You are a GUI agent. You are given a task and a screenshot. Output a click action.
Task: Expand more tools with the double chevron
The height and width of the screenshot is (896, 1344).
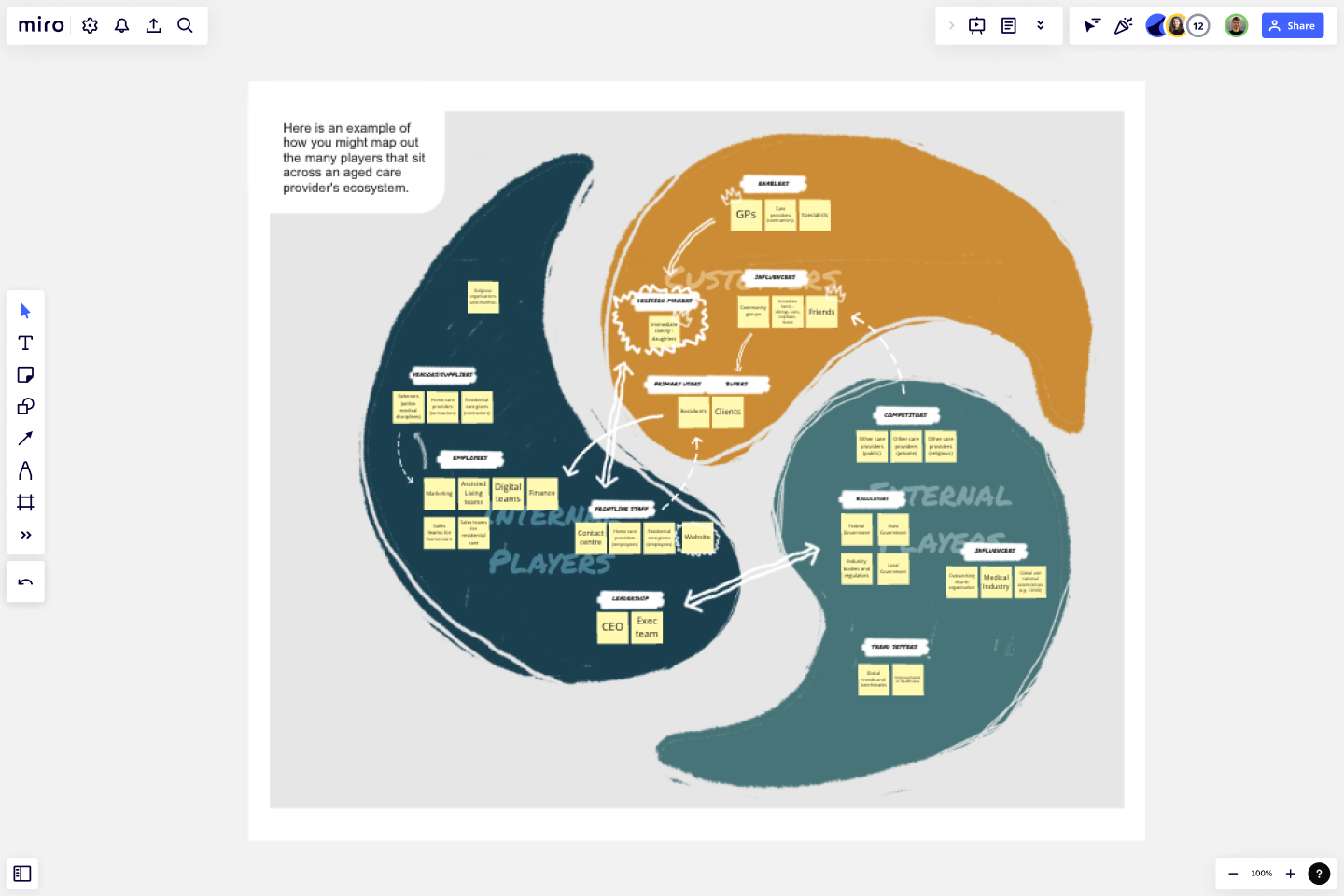click(x=25, y=534)
